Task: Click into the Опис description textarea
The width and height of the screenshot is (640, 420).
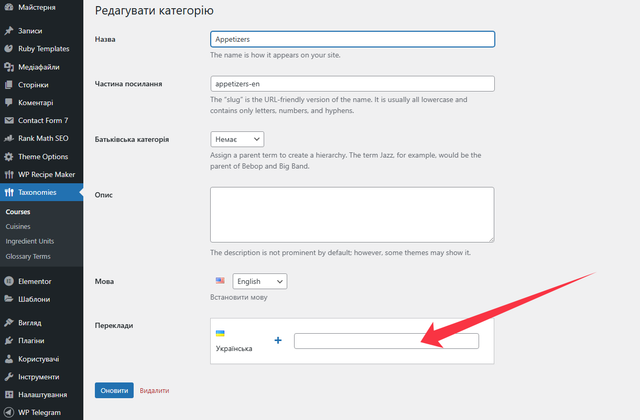Action: pyautogui.click(x=352, y=215)
